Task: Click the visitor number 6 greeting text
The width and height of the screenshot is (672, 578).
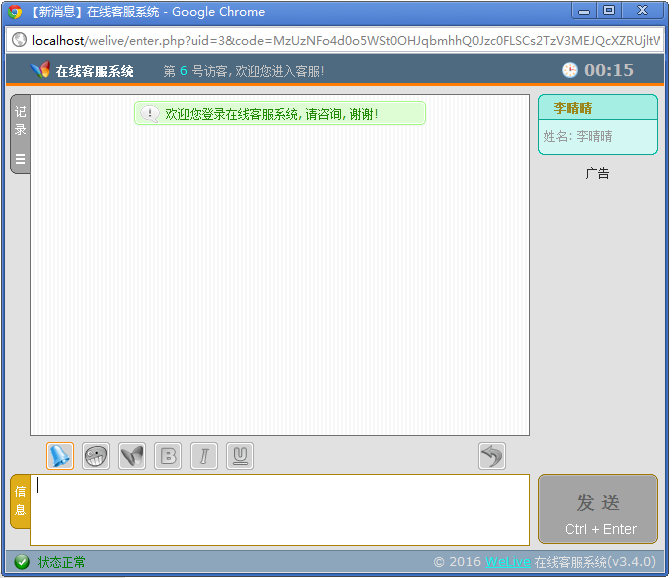Action: [x=243, y=71]
